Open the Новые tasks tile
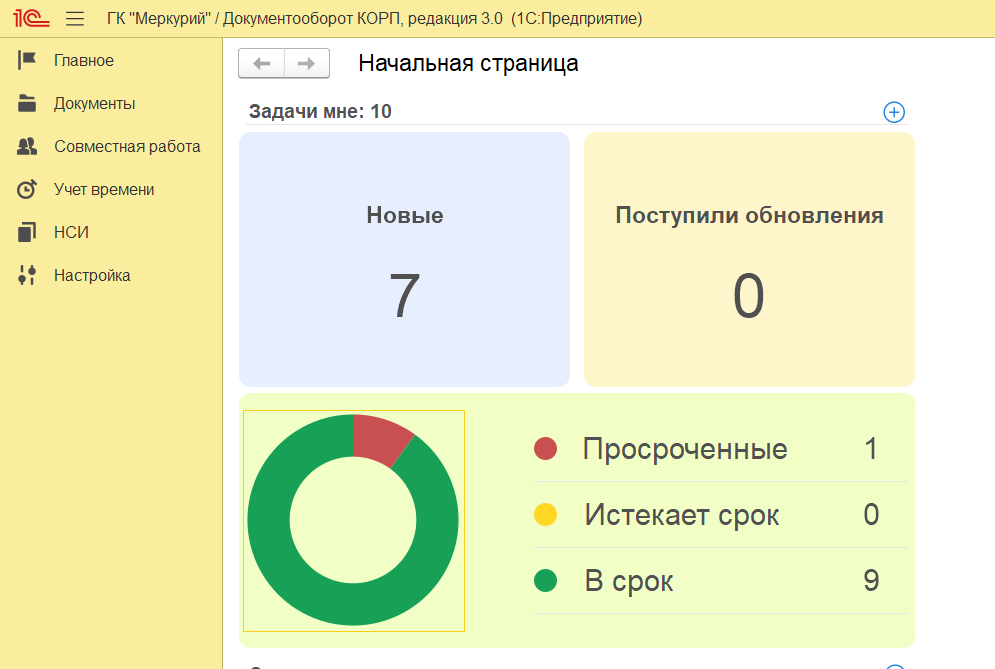The width and height of the screenshot is (995, 669). tap(404, 259)
